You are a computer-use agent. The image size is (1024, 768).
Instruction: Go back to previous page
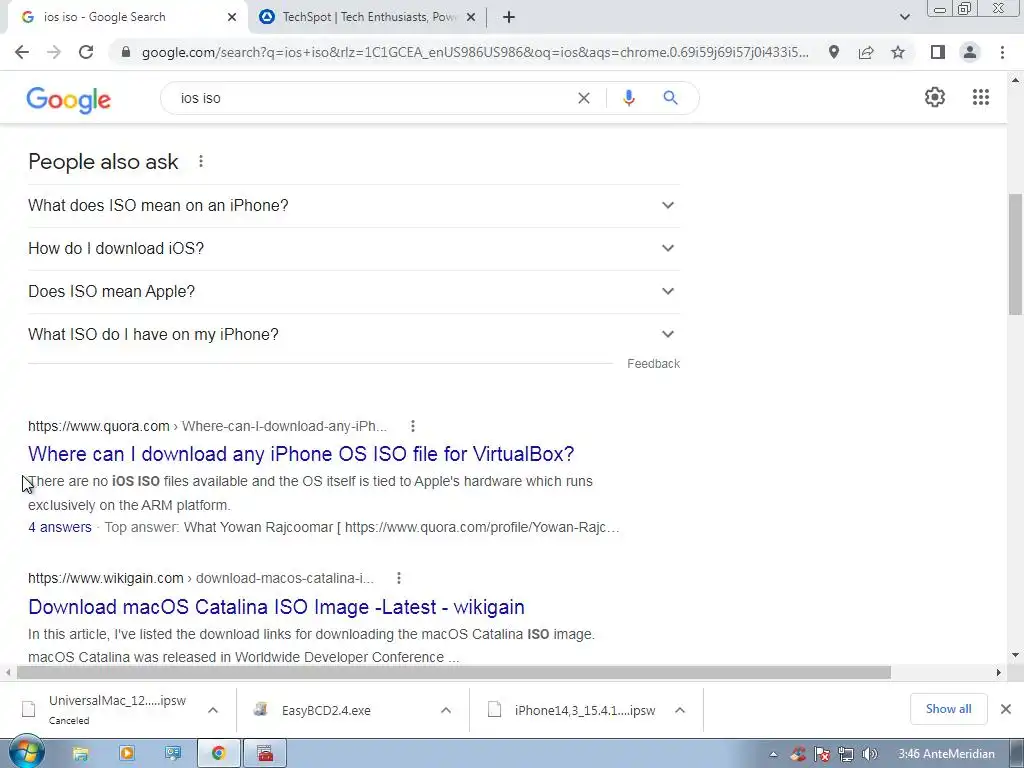click(x=22, y=52)
